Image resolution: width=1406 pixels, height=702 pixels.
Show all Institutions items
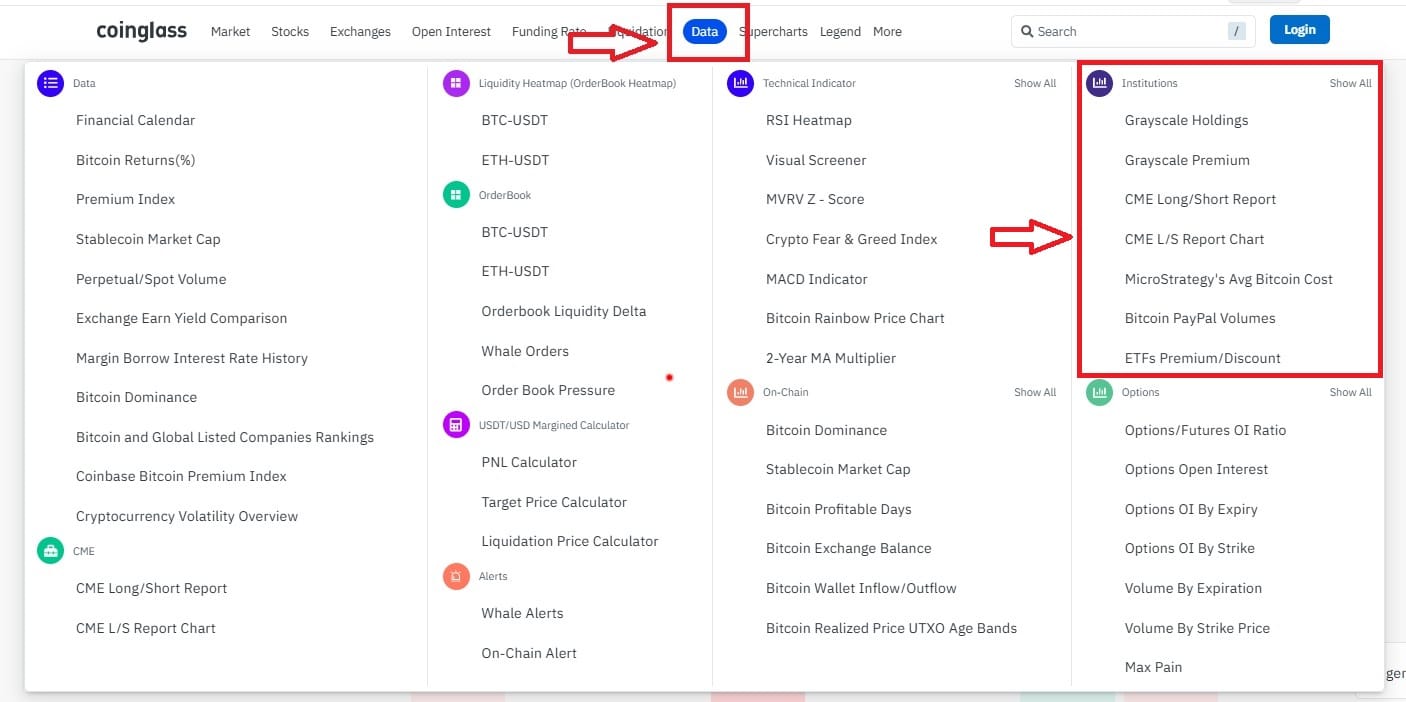[x=1350, y=83]
